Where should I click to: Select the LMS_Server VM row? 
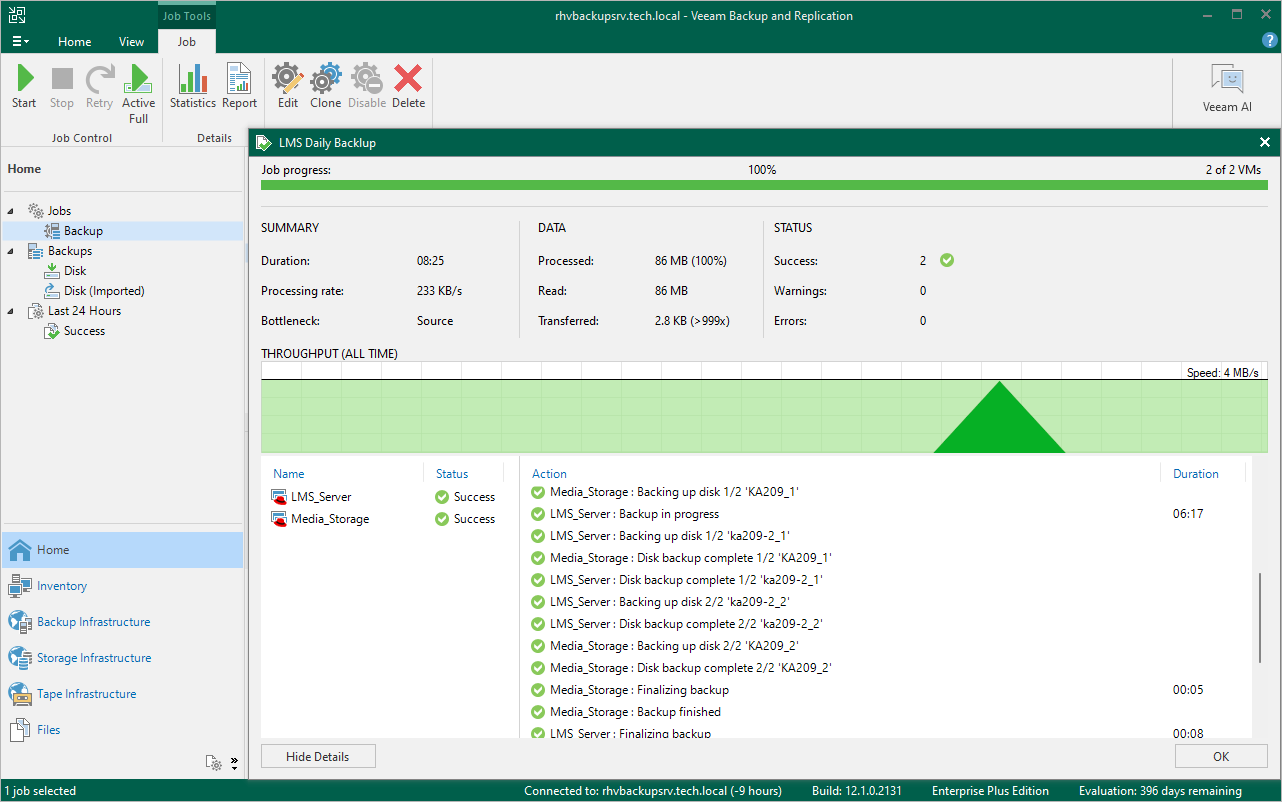coord(387,497)
